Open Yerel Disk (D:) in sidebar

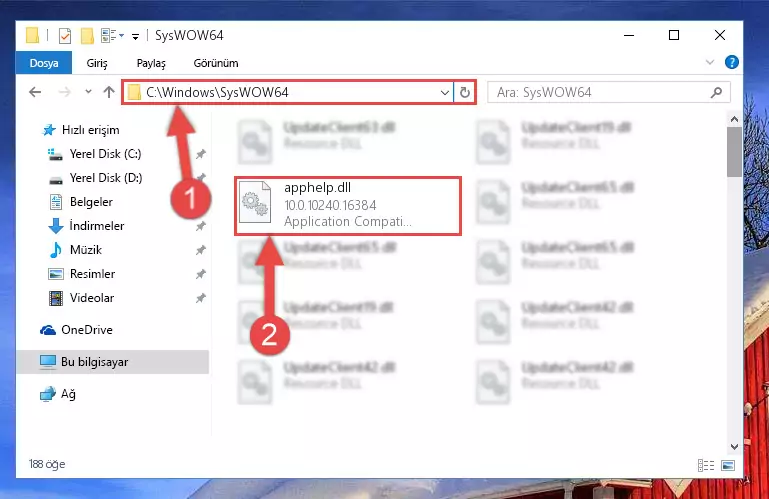[x=96, y=178]
